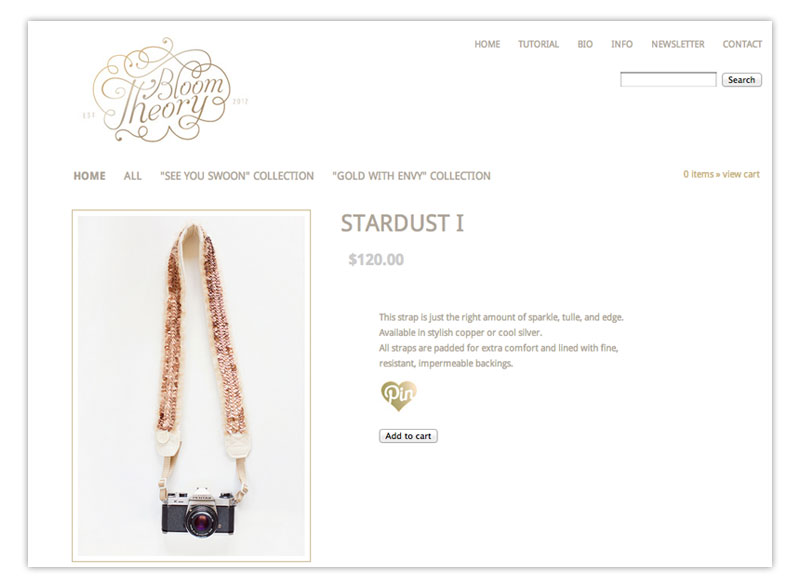Click the gold Pin heart icon

[398, 395]
